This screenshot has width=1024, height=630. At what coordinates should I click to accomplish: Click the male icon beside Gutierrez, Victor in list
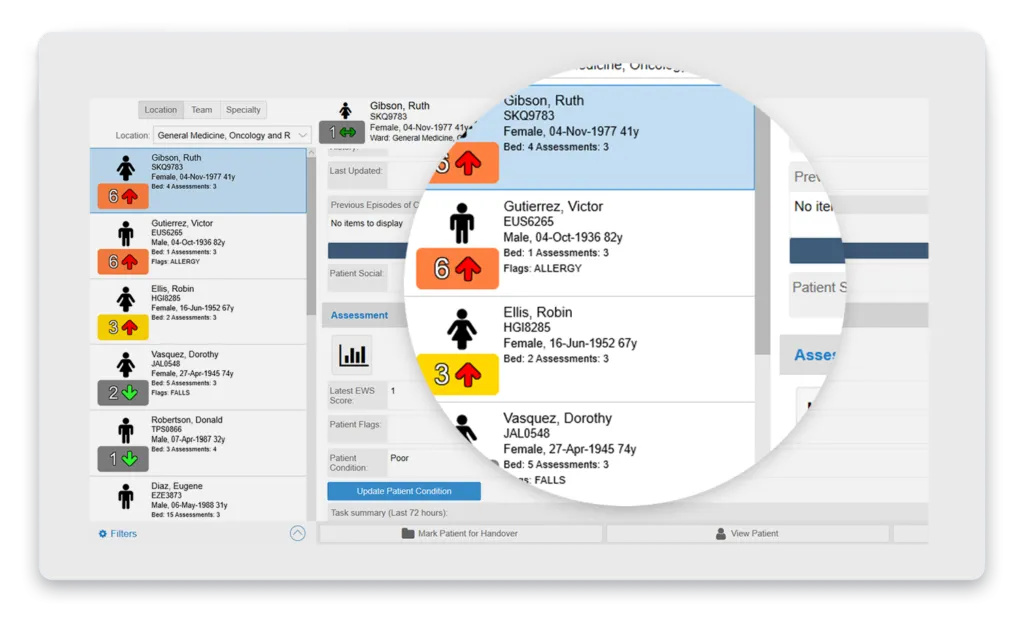click(125, 233)
